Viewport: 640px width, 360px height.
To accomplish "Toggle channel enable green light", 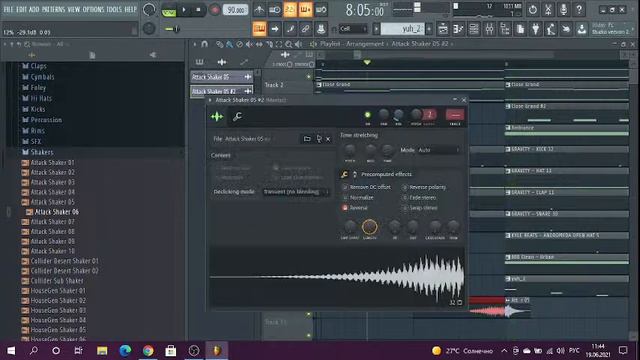I will click(367, 115).
